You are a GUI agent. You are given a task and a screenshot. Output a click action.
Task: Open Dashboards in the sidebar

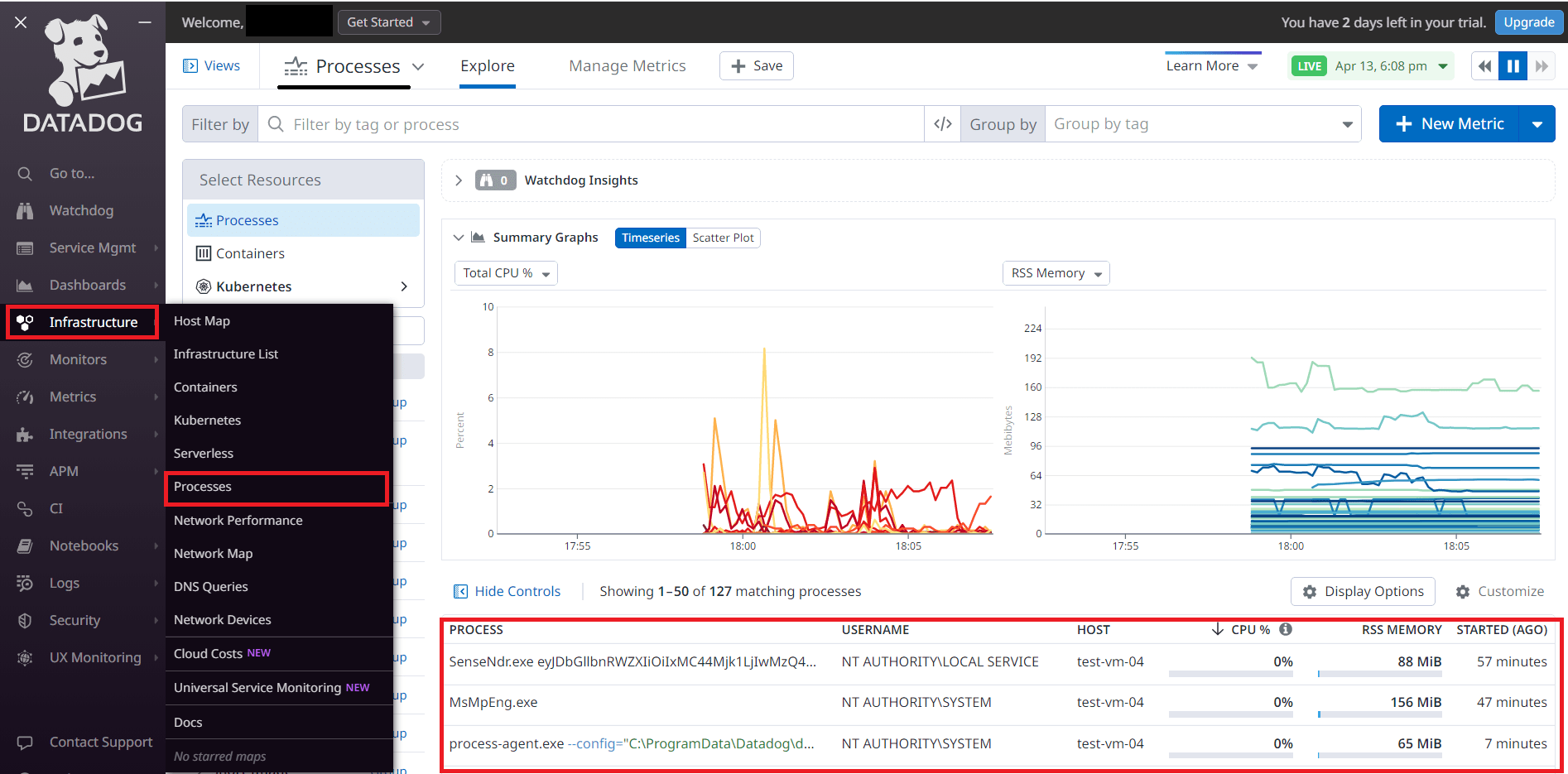88,285
